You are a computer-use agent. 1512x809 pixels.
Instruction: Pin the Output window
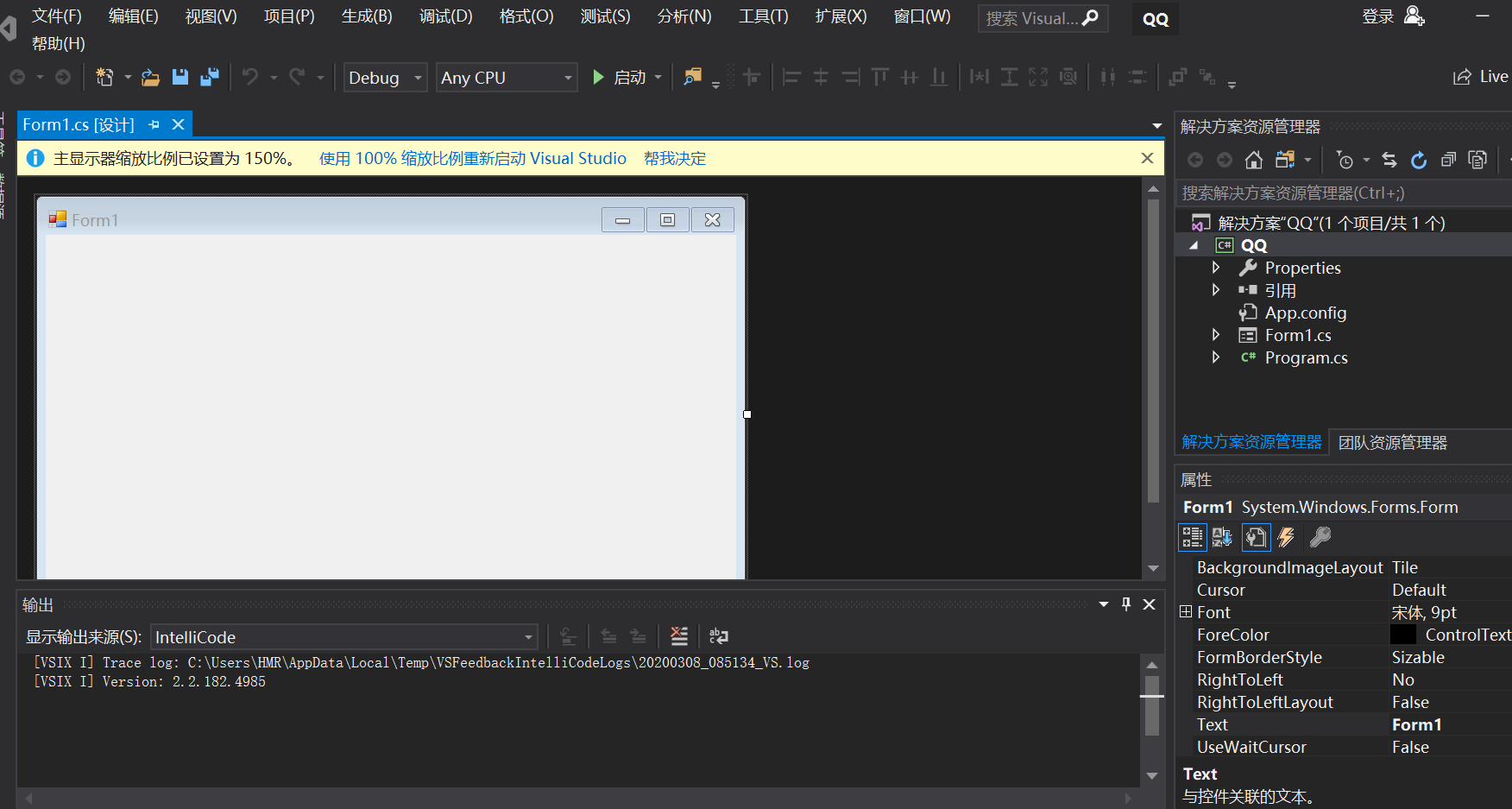[x=1126, y=604]
